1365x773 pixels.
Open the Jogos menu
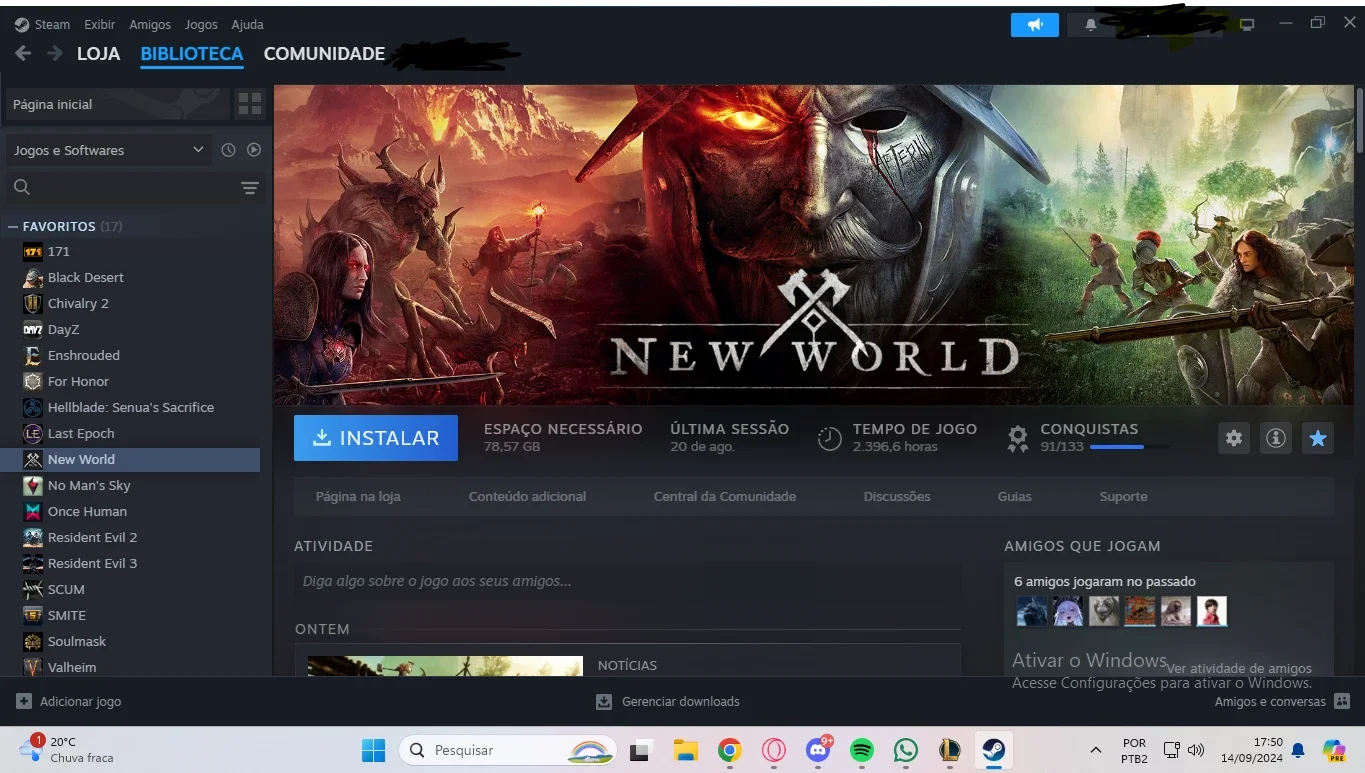click(201, 24)
